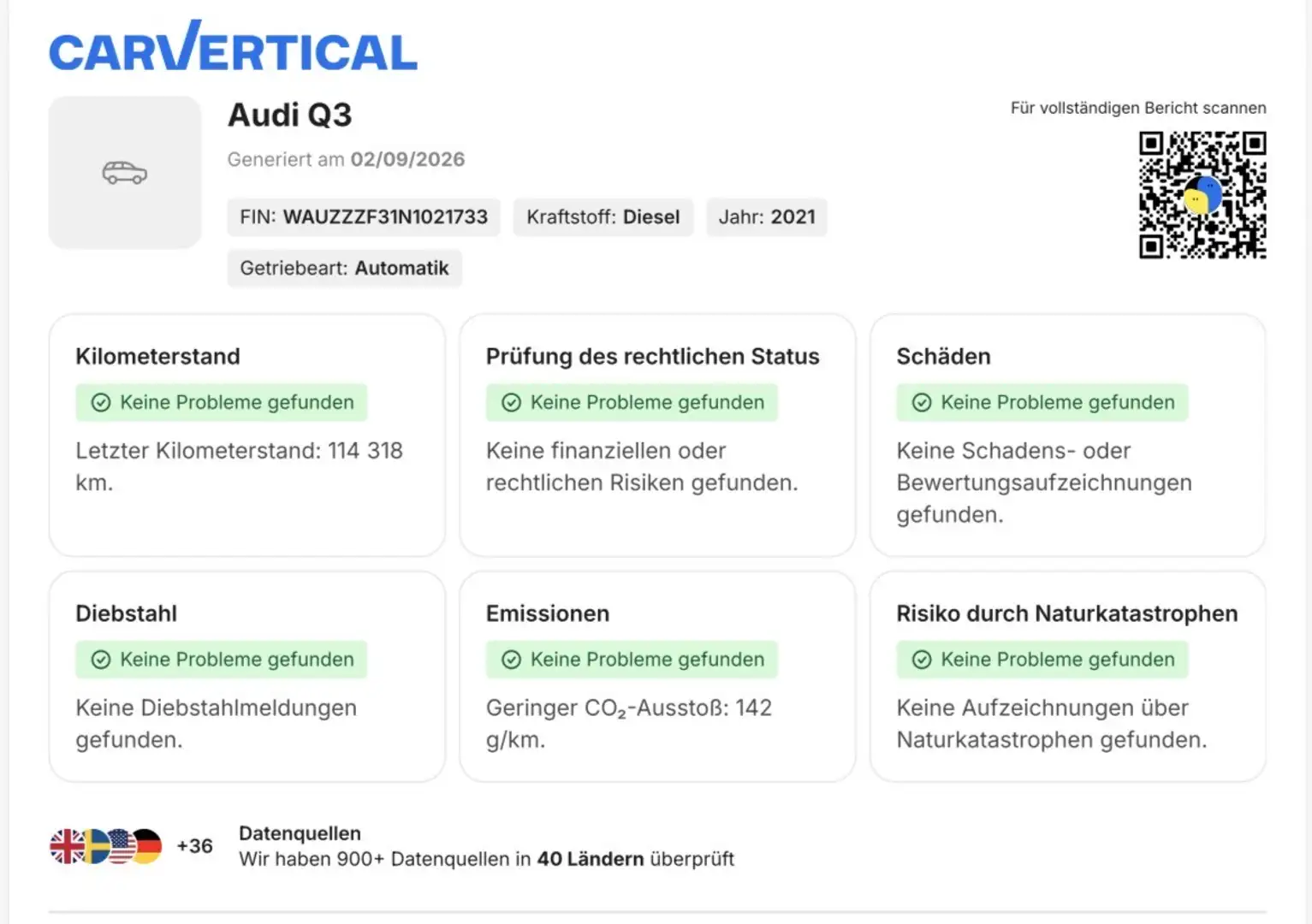Screen dimensions: 1312x924
Task: Open the Emissionen card heading
Action: (548, 613)
